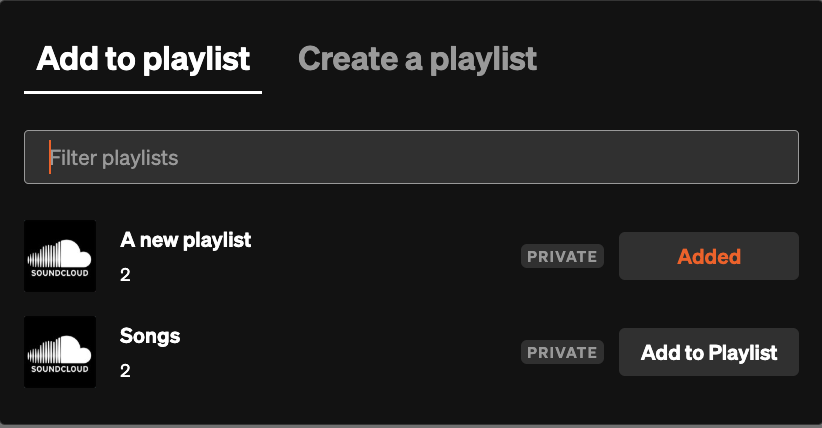Click the Filter playlists search field
This screenshot has width=822, height=428.
[x=411, y=157]
